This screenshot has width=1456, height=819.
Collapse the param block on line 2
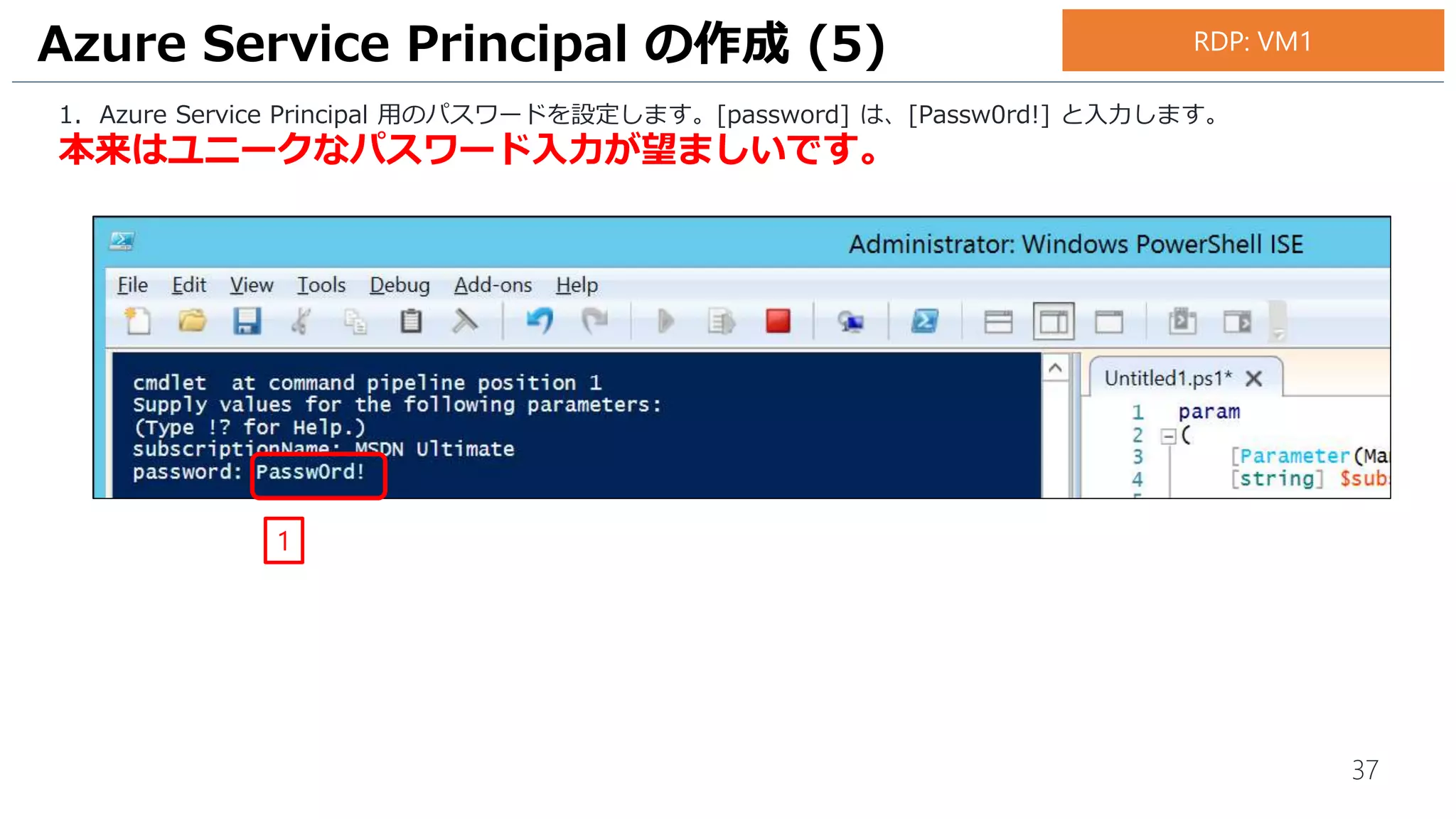(1167, 436)
